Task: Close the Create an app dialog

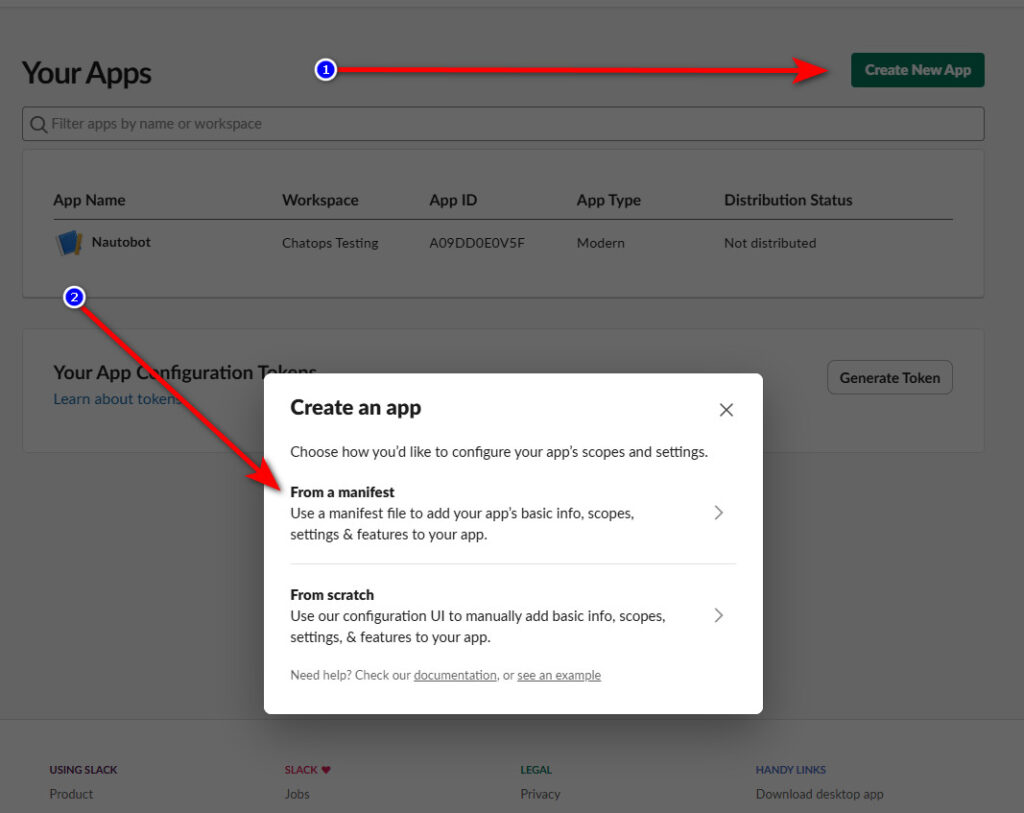Action: 726,410
